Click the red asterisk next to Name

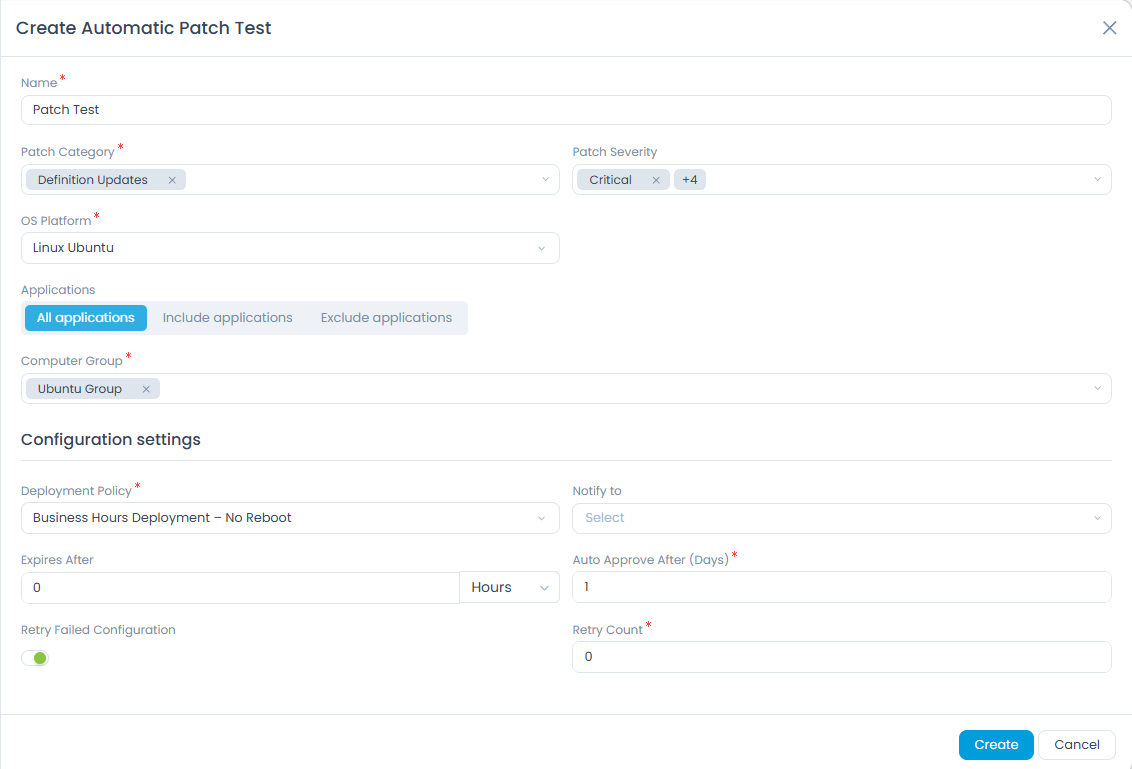(63, 77)
